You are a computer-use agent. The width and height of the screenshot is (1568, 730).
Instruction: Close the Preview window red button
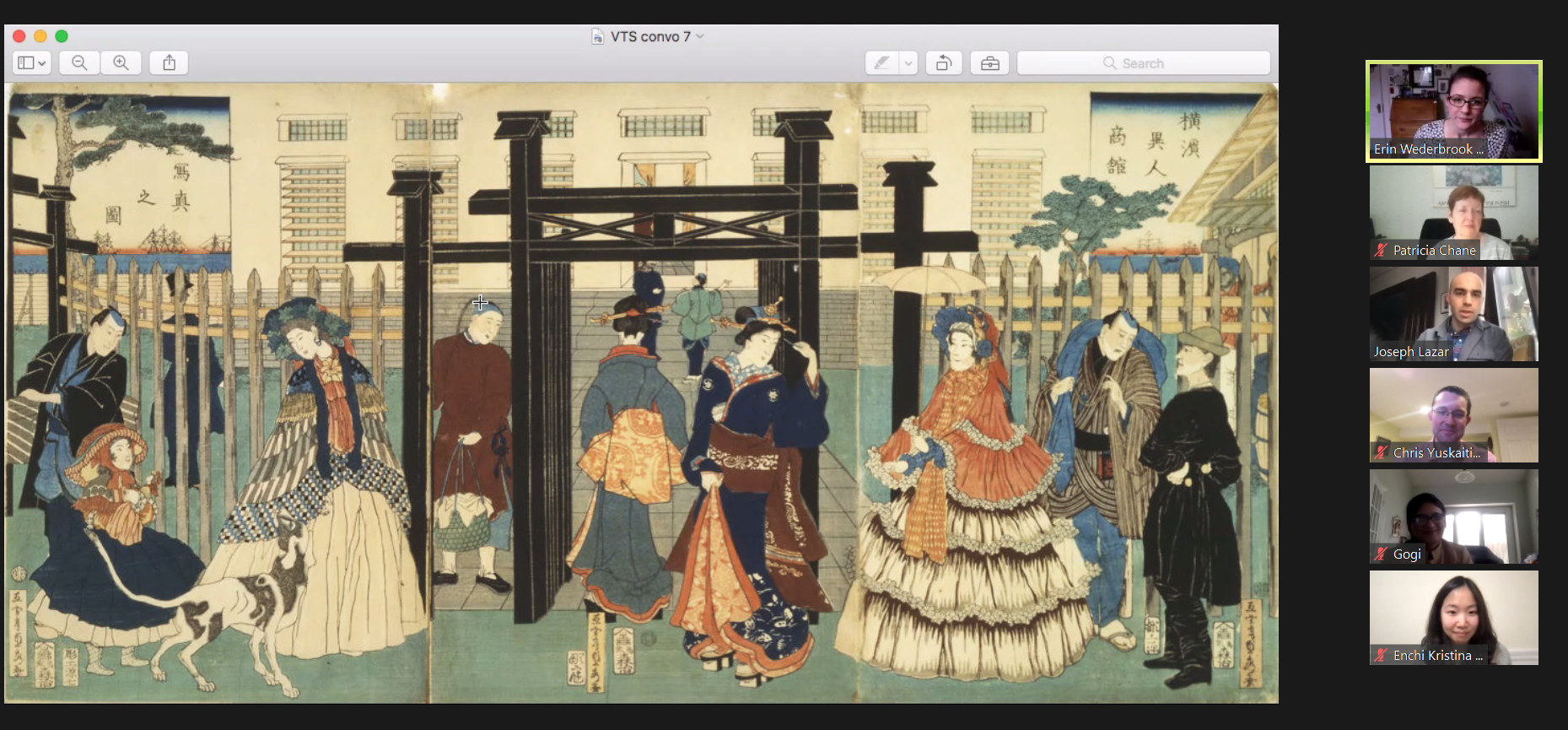click(19, 36)
